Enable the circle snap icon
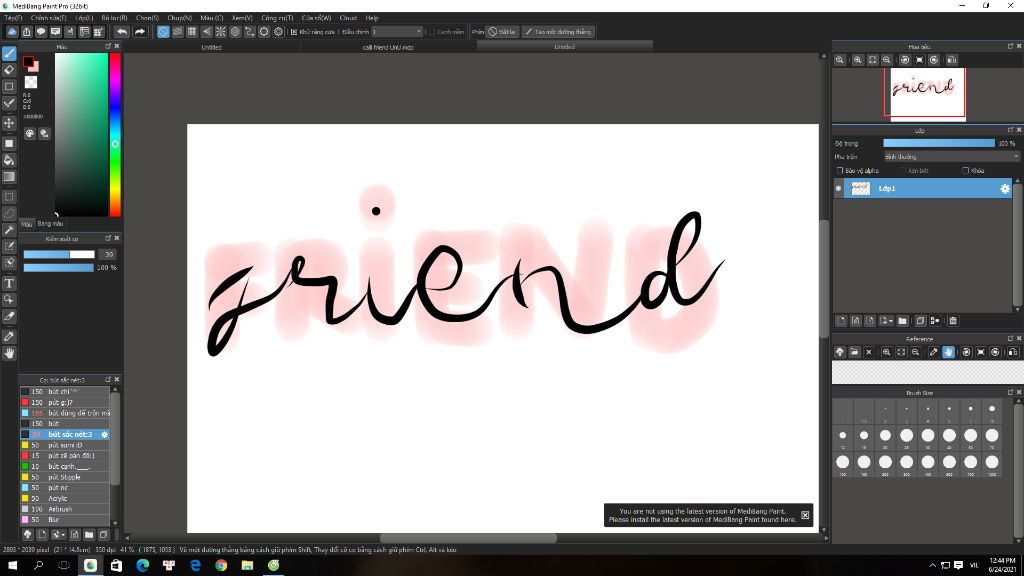The height and width of the screenshot is (576, 1024). coord(235,31)
